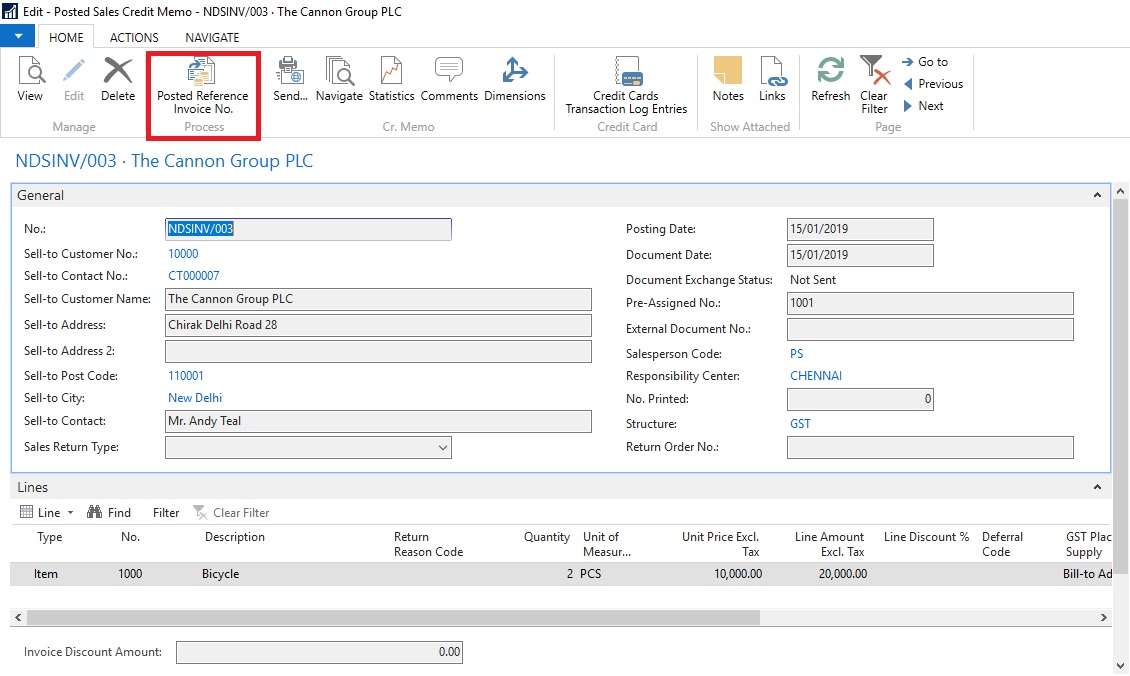The width and height of the screenshot is (1130, 676).
Task: Click the Line Amount Excl. Tax header
Action: click(829, 544)
